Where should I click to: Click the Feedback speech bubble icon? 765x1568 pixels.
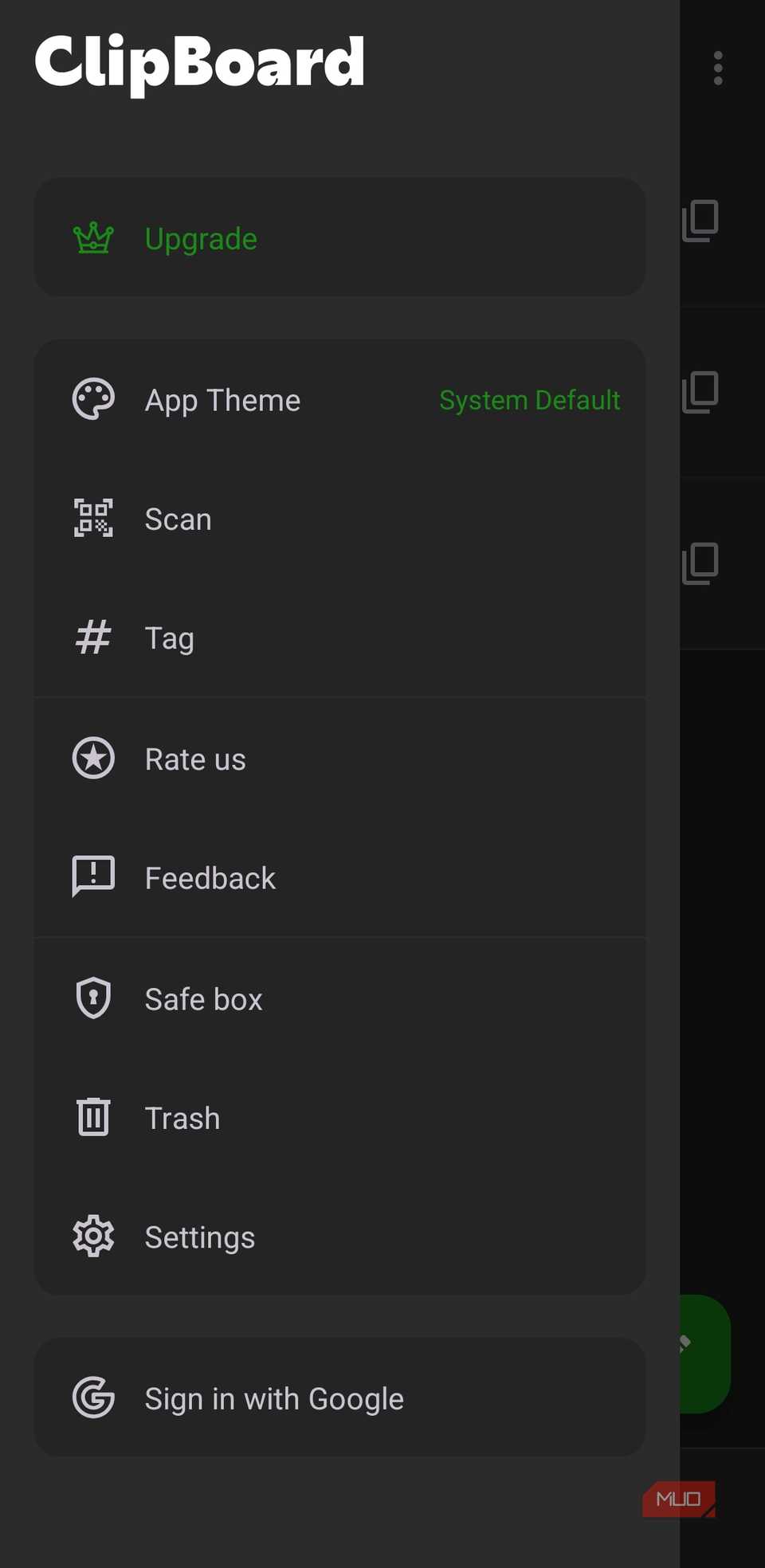pyautogui.click(x=92, y=876)
